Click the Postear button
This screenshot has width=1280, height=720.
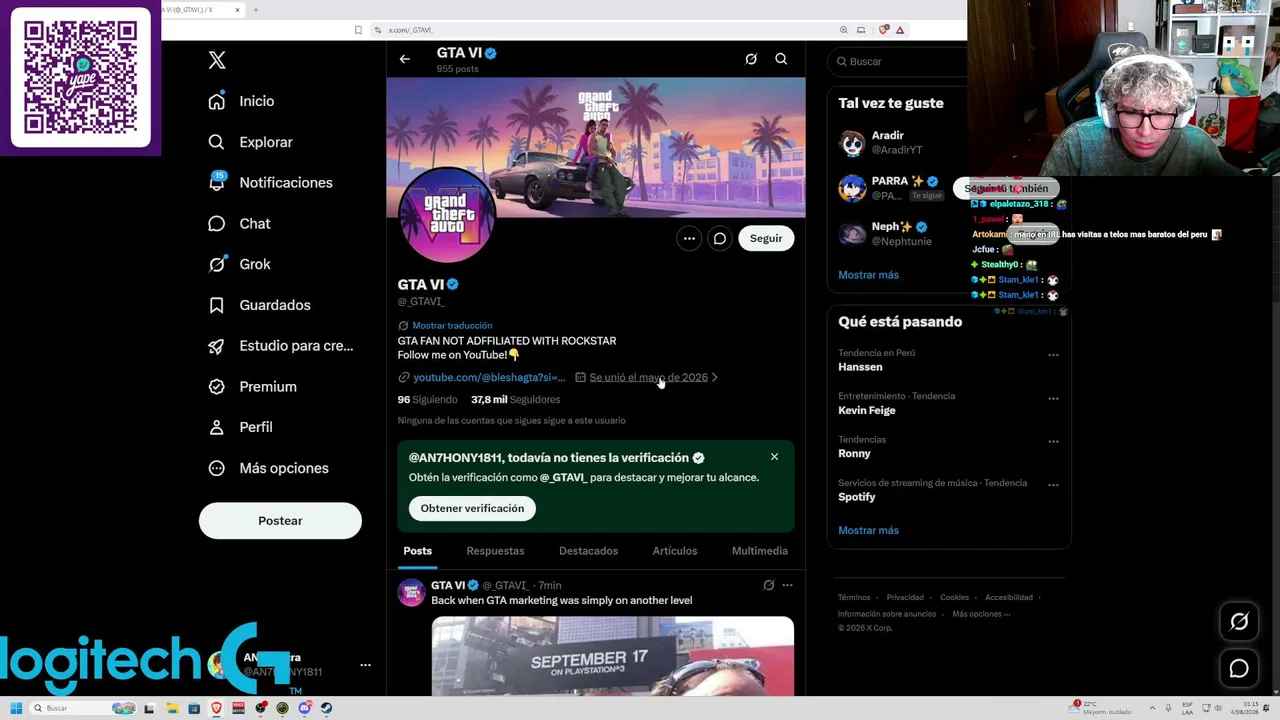click(x=280, y=521)
